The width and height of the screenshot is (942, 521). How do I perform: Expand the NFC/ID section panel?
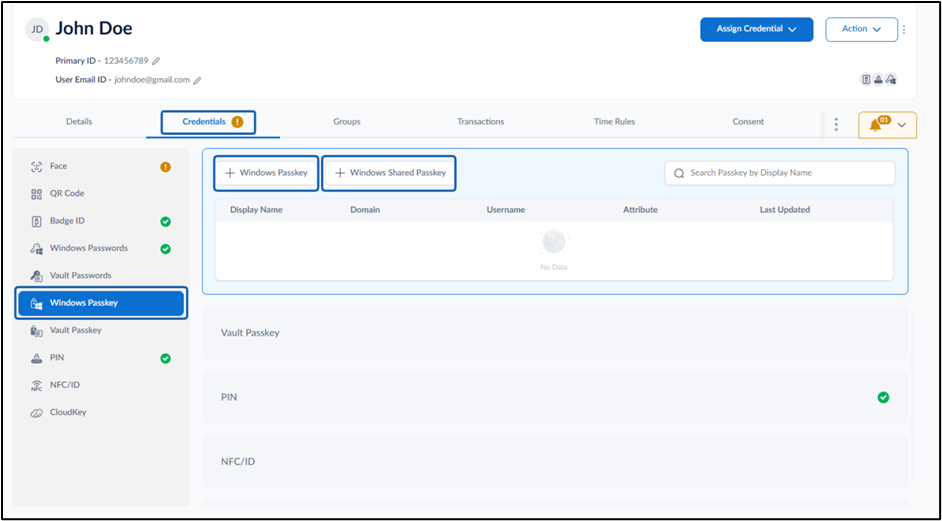coord(555,462)
